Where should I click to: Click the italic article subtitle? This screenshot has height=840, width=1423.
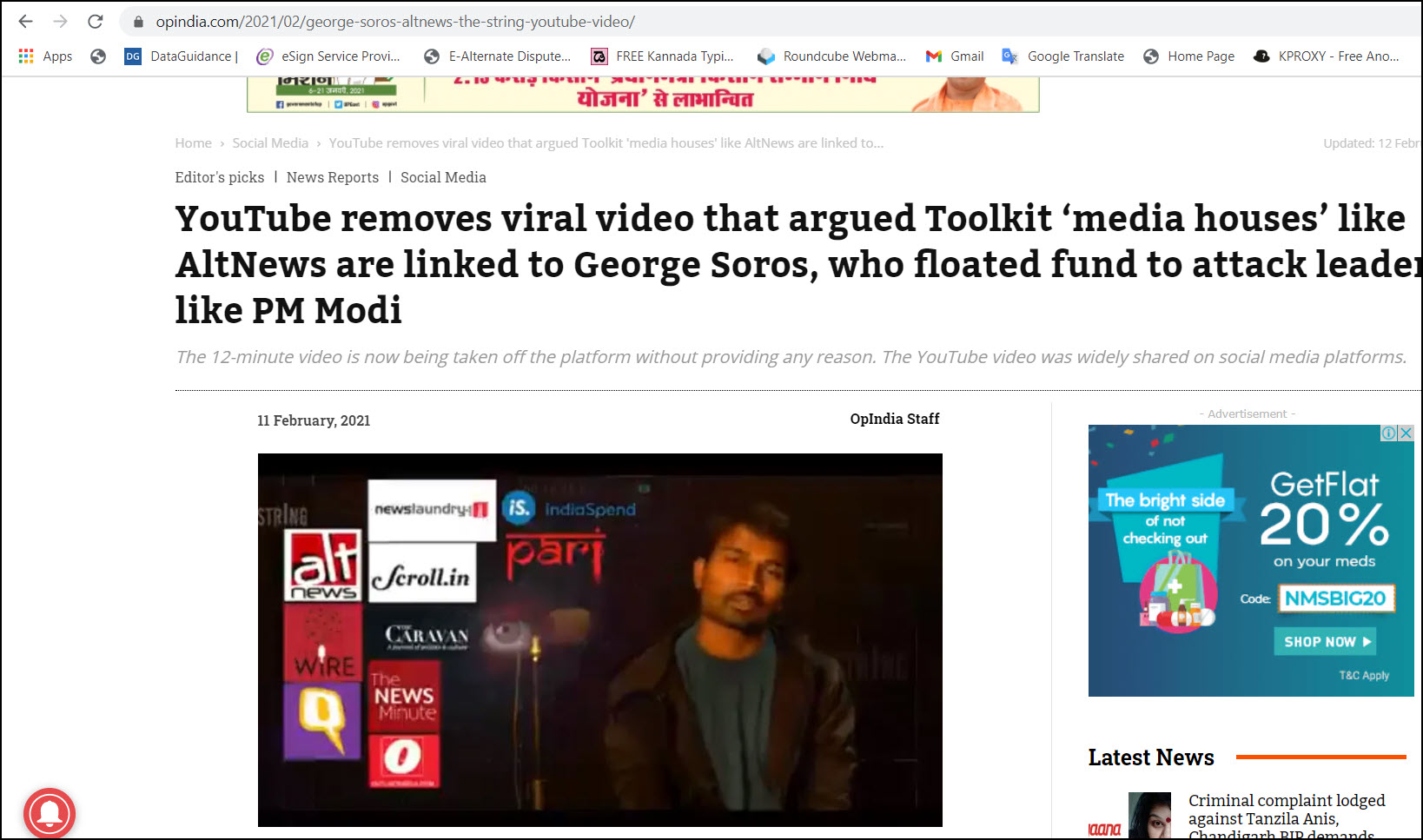pyautogui.click(x=791, y=357)
